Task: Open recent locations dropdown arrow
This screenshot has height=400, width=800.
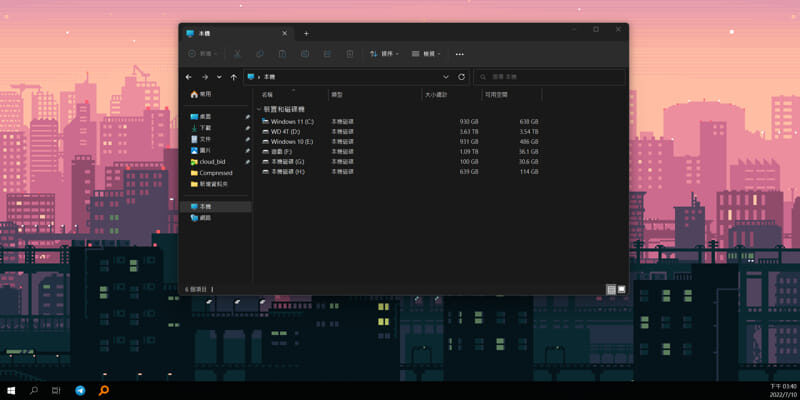Action: [219, 77]
